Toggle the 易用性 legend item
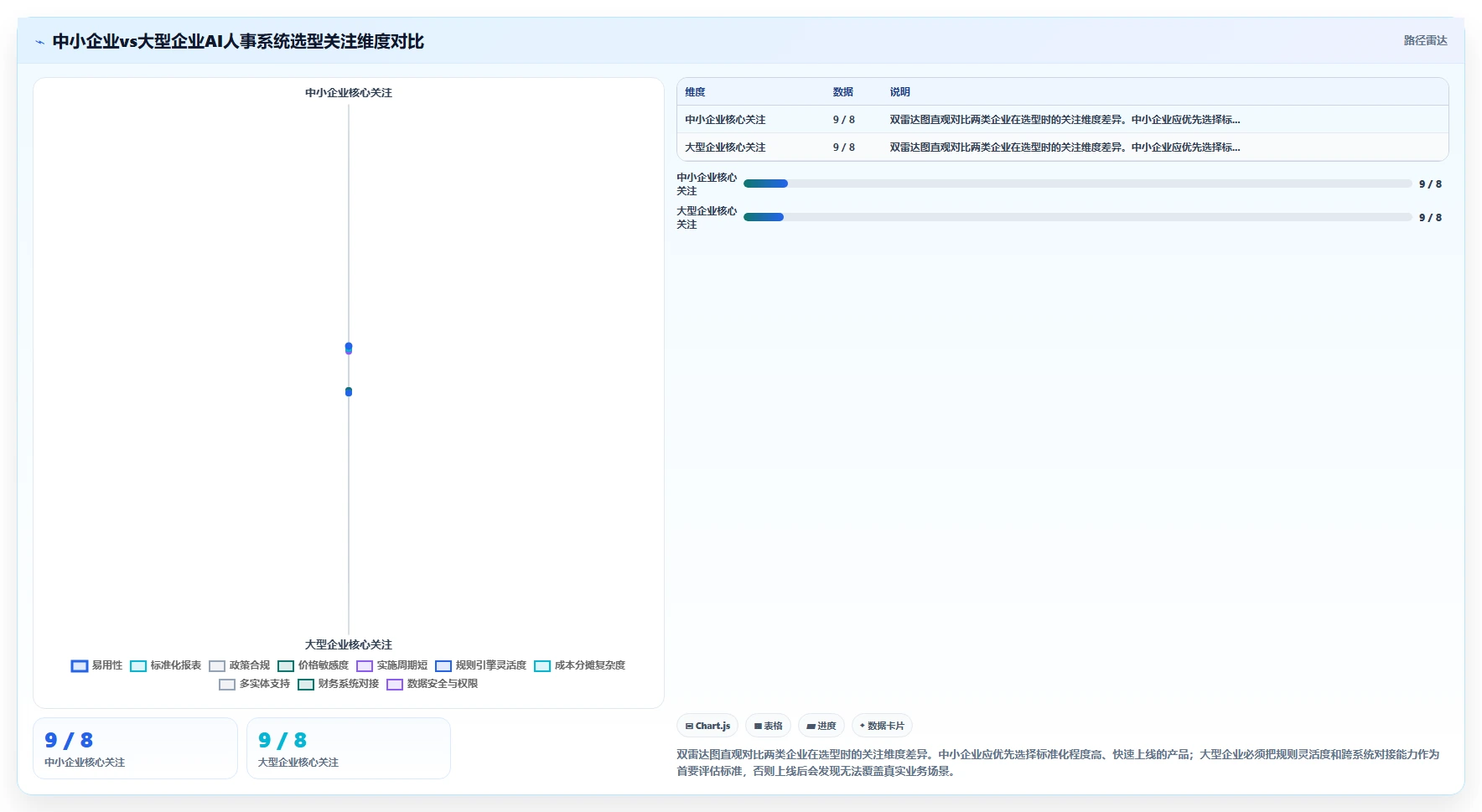1482x812 pixels. coord(96,665)
